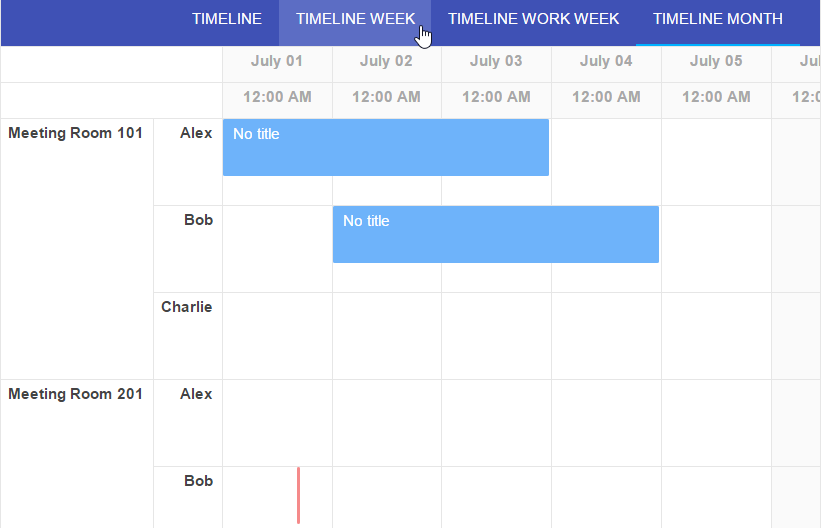
Task: Select Charlie's July 03 cell in Room 101
Action: point(497,336)
